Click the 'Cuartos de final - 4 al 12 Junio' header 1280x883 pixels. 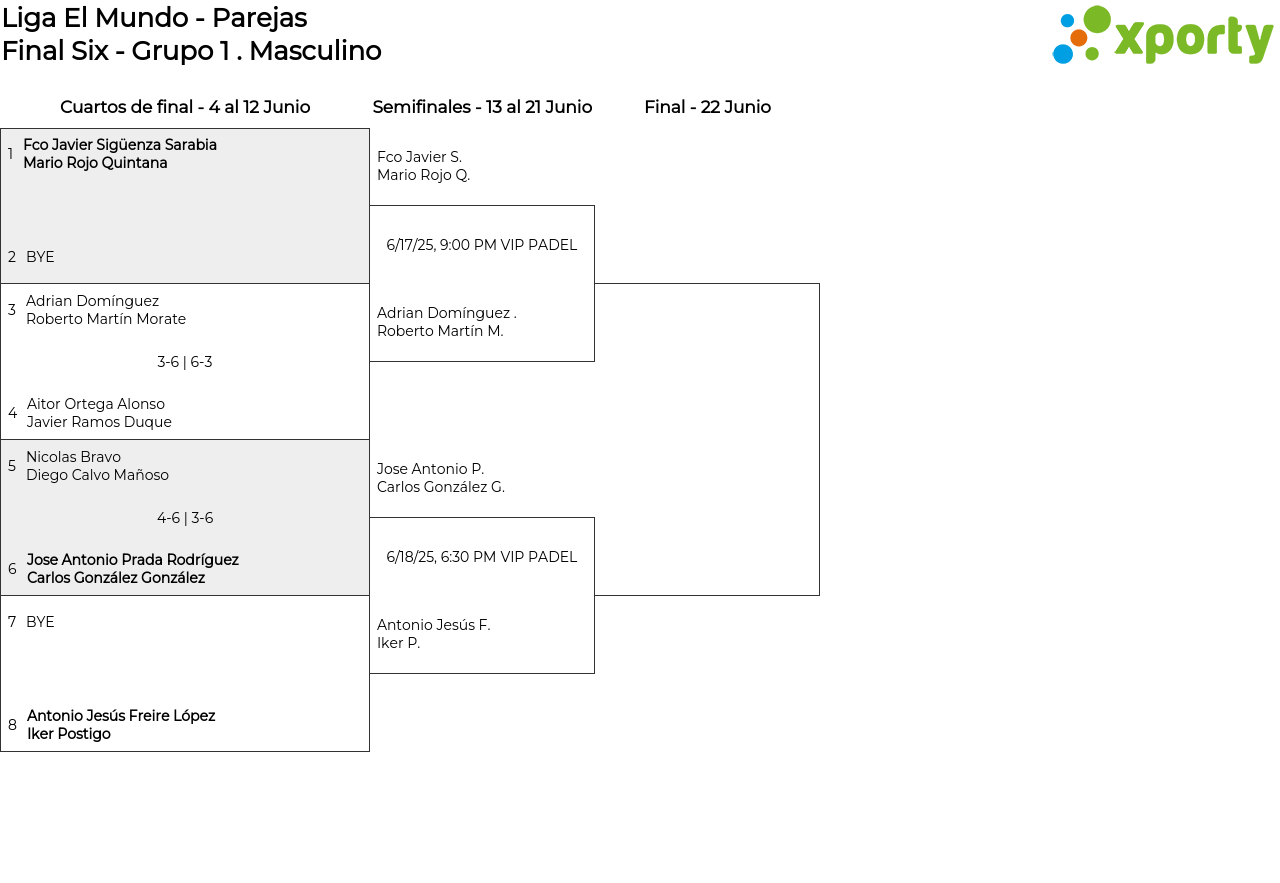(x=185, y=107)
